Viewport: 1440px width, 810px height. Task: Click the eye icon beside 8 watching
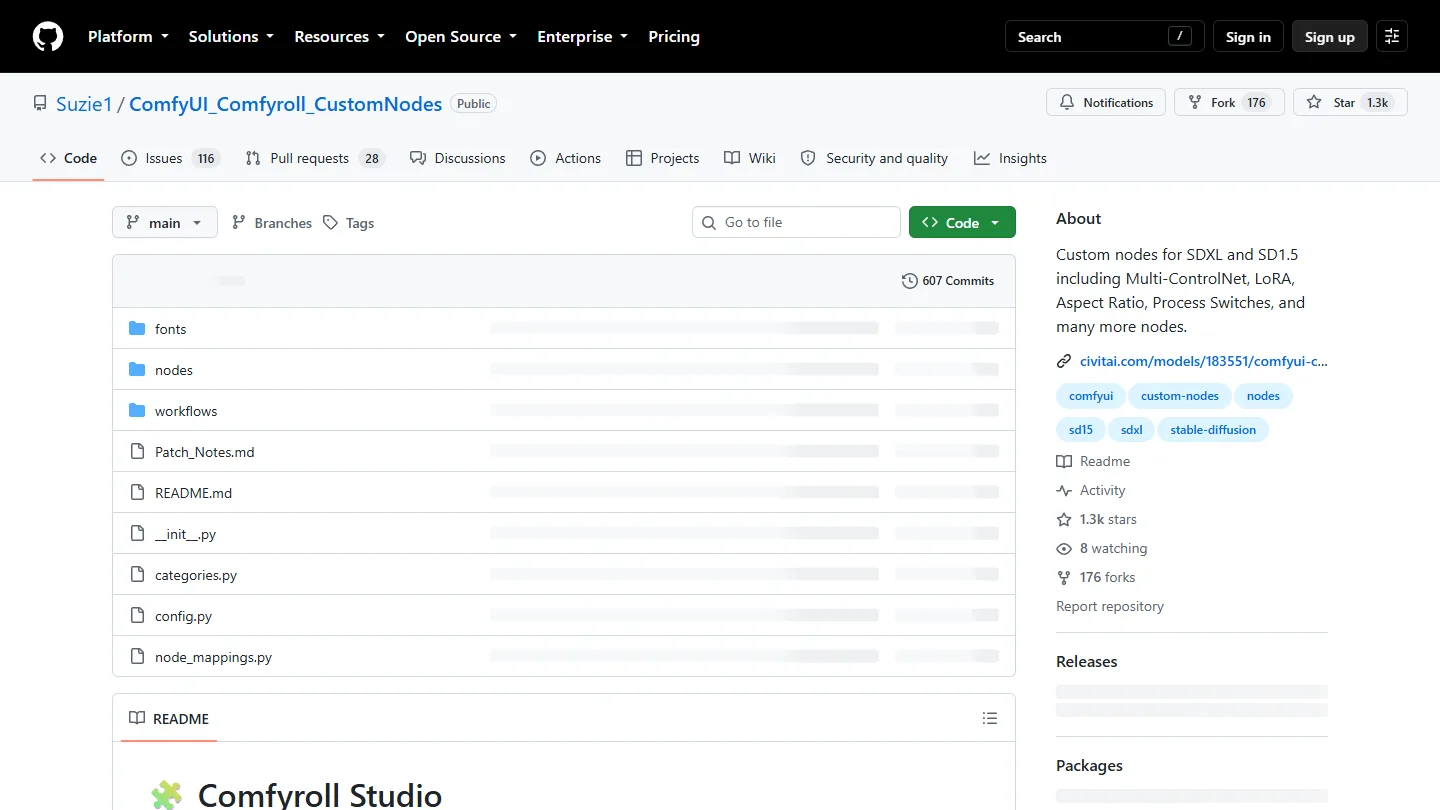tap(1064, 548)
